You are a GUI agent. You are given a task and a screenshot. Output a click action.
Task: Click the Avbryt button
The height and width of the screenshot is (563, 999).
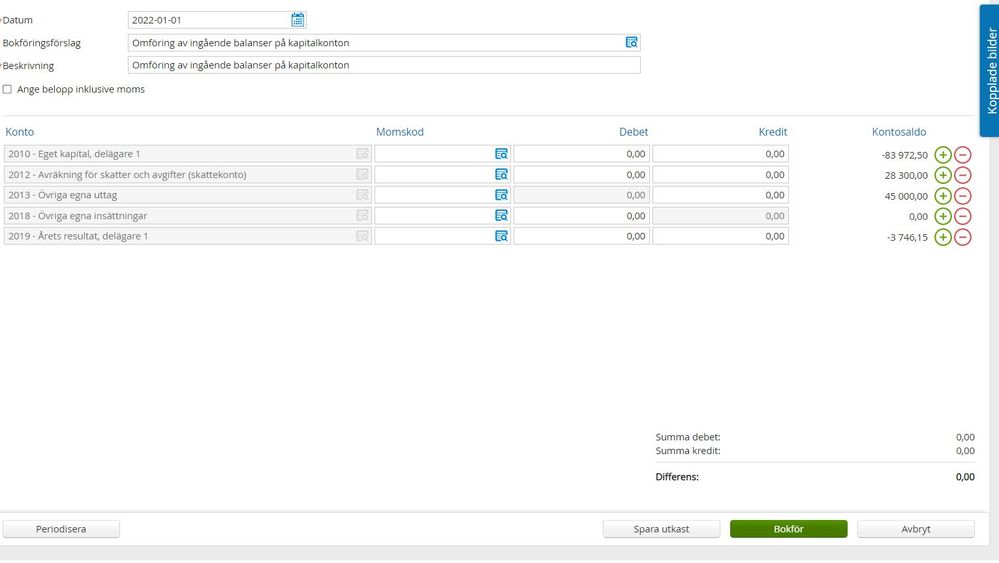coord(915,529)
